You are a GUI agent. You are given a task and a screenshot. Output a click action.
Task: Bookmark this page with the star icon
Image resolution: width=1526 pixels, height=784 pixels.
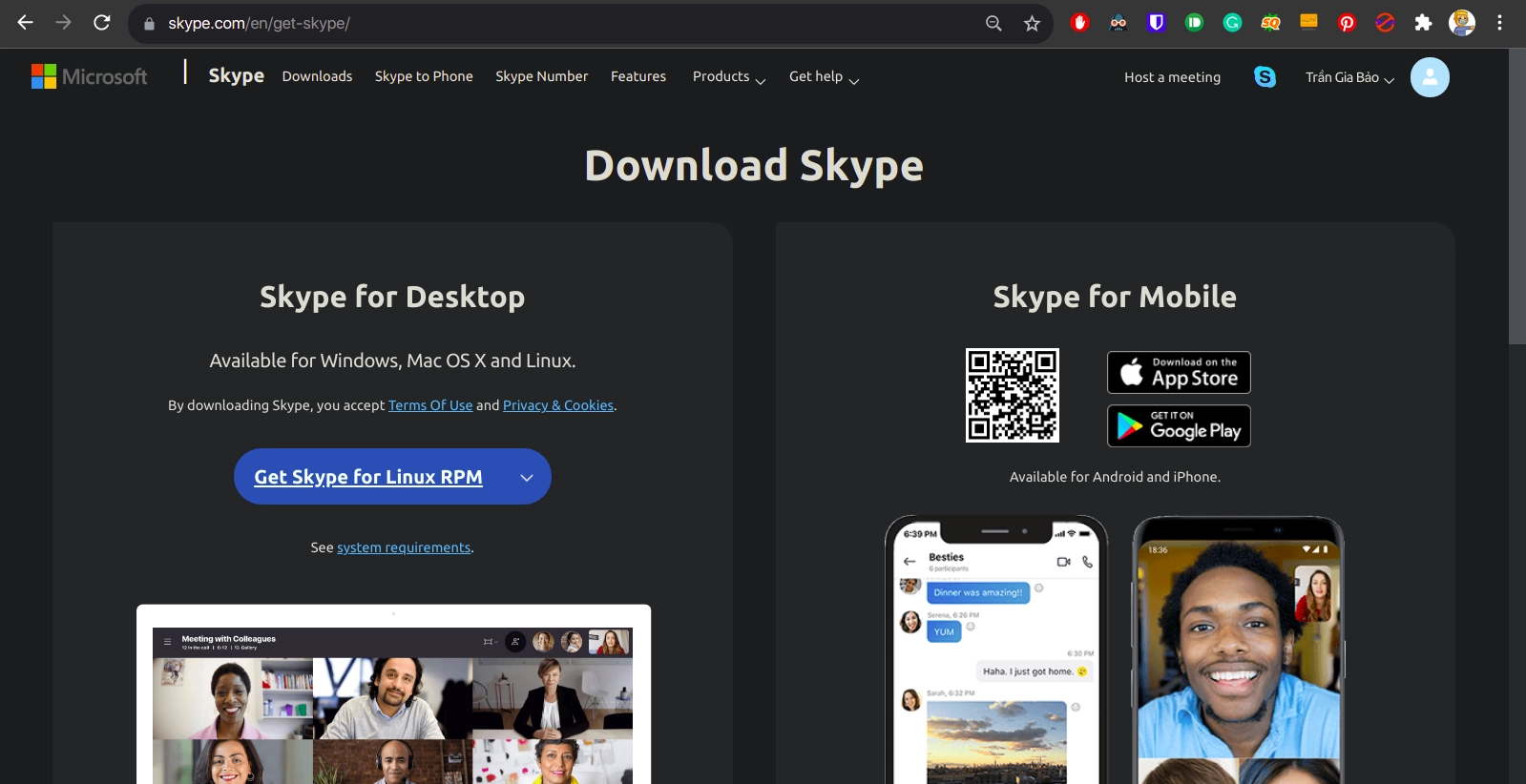point(1032,23)
